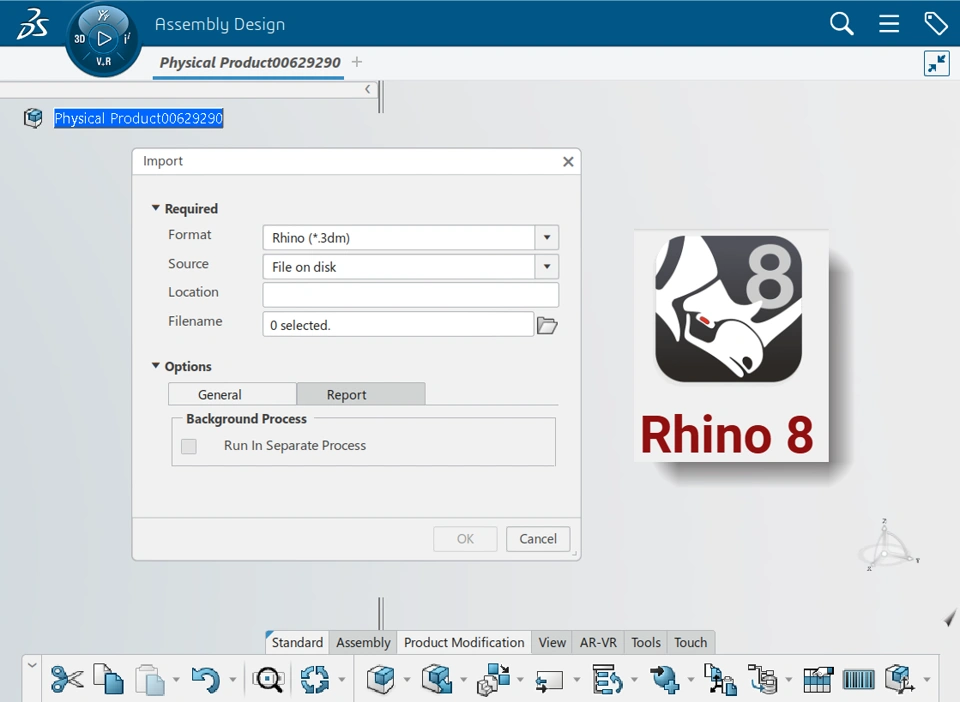Image resolution: width=960 pixels, height=702 pixels.
Task: Add a new tab with the plus icon
Action: [357, 62]
